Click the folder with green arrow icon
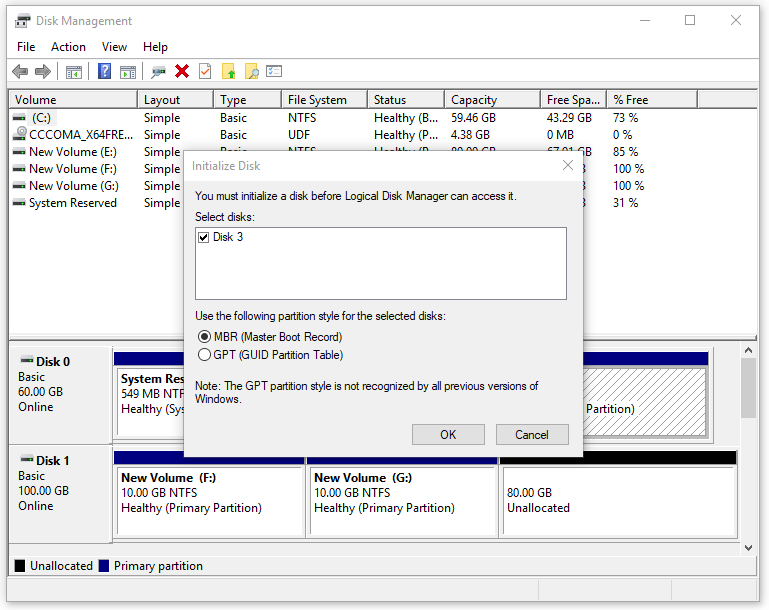 (x=229, y=72)
